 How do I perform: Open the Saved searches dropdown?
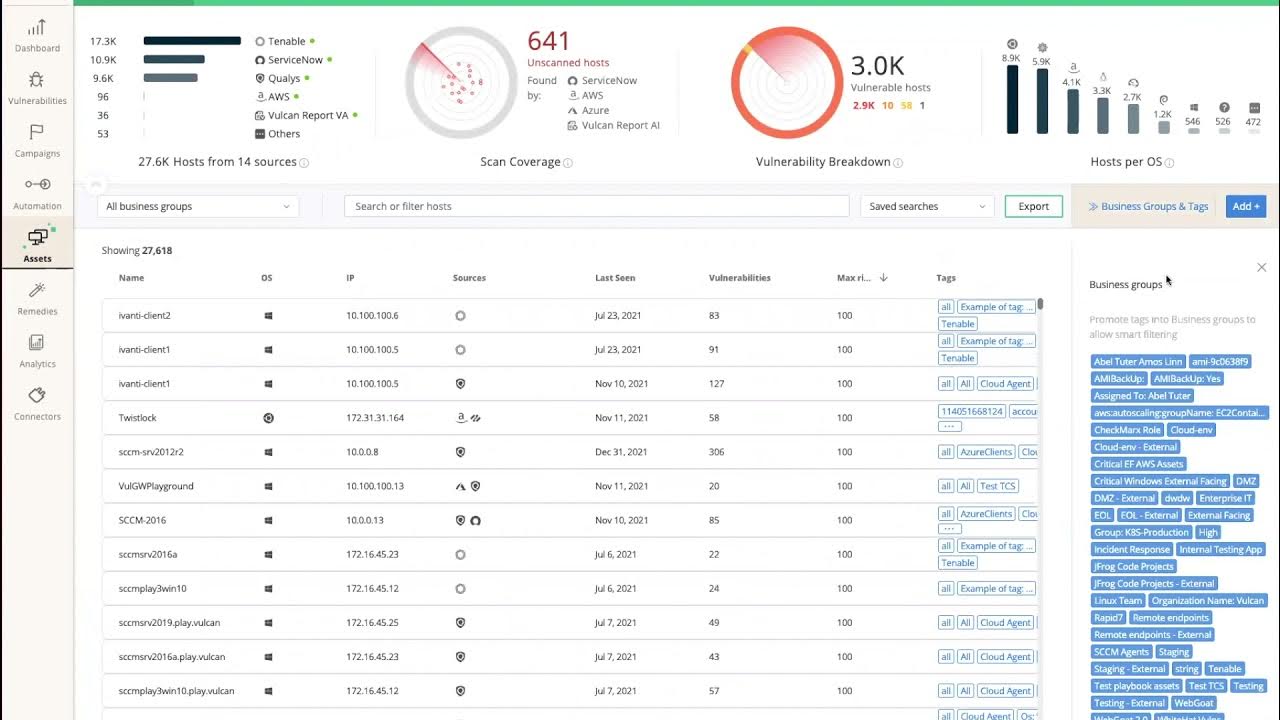pyautogui.click(x=925, y=206)
